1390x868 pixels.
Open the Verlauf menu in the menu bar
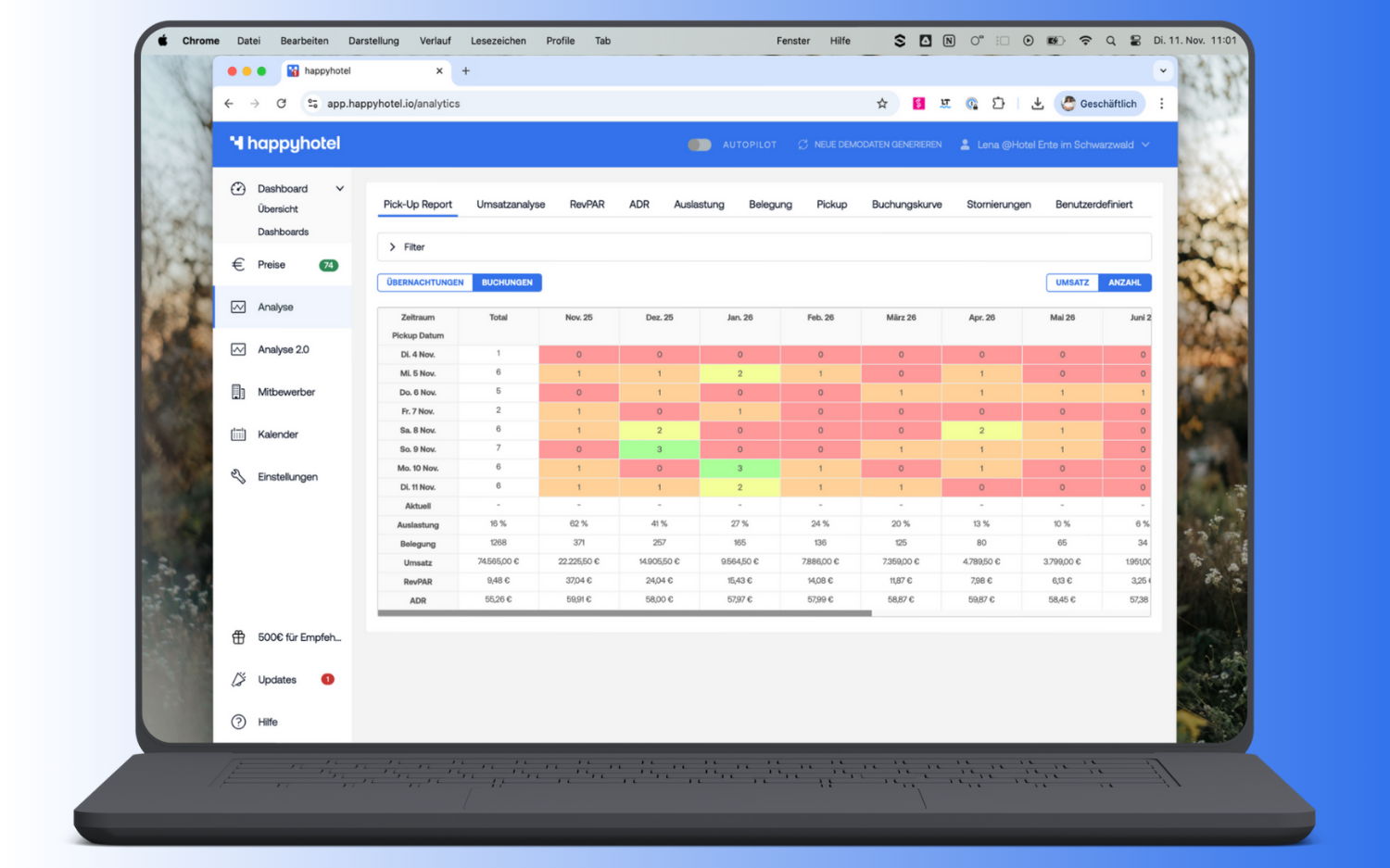(x=436, y=41)
